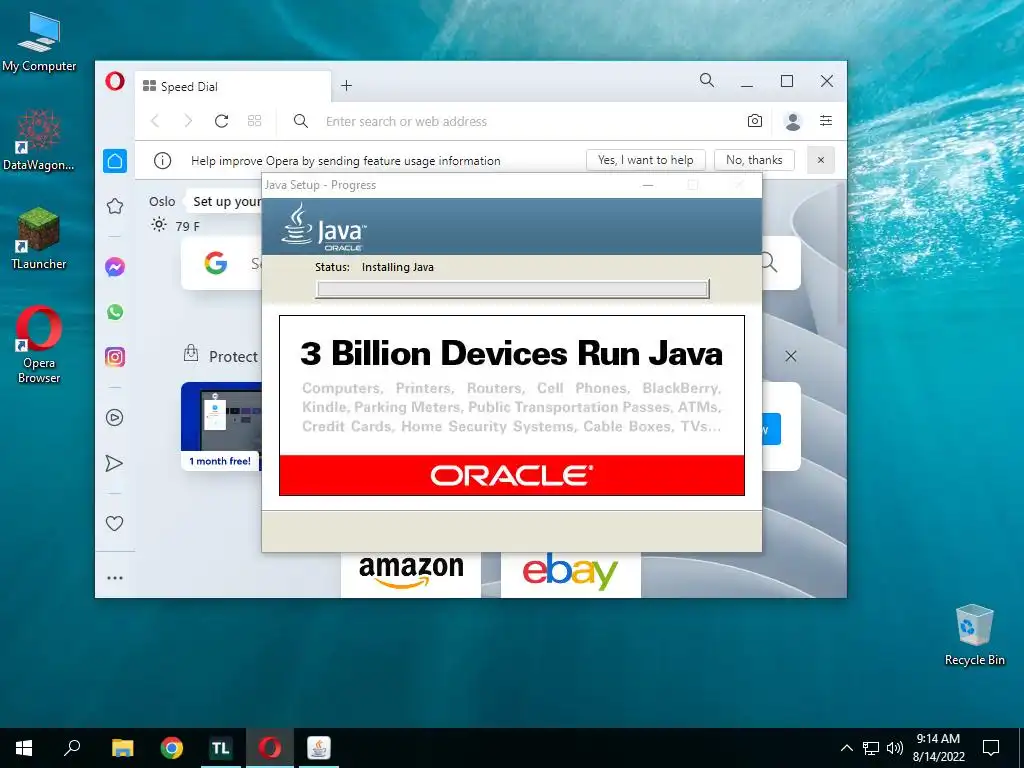Minimize the Java Setup window
Viewport: 1024px width, 768px height.
[x=648, y=185]
